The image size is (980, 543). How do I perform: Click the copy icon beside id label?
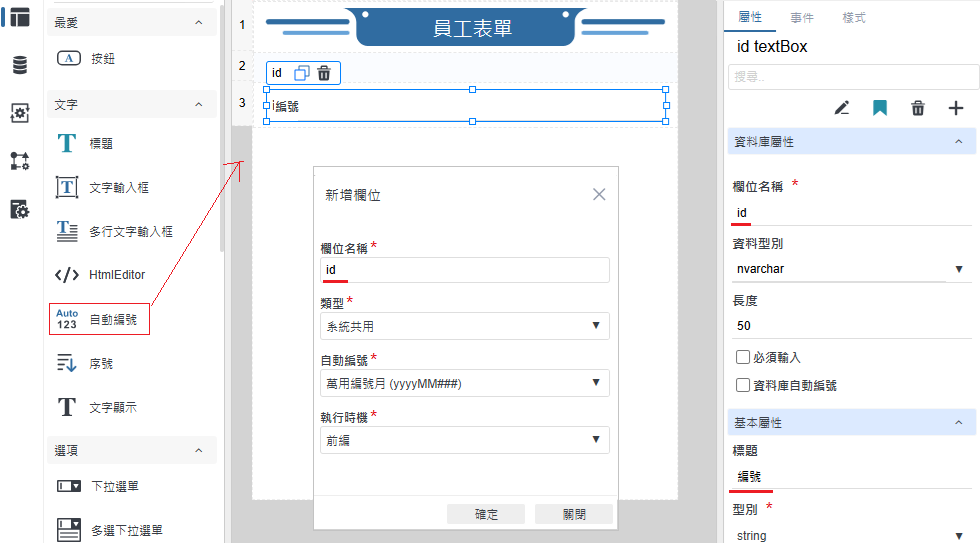(302, 73)
